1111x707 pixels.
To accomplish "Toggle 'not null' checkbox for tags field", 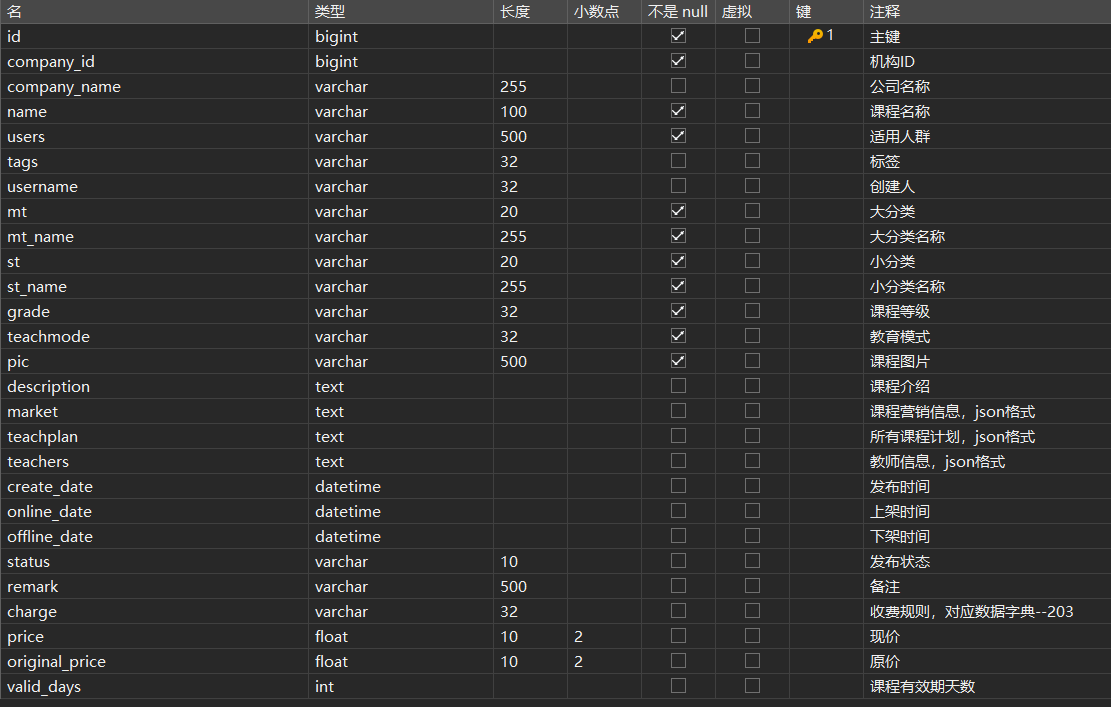I will tap(678, 161).
